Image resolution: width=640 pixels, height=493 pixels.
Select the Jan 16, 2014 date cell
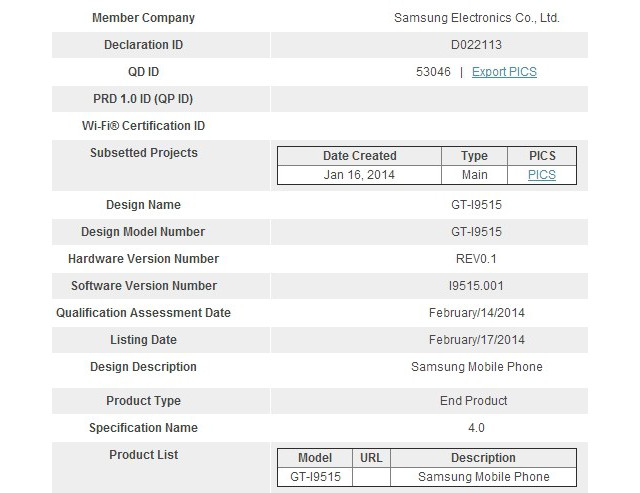(x=359, y=175)
